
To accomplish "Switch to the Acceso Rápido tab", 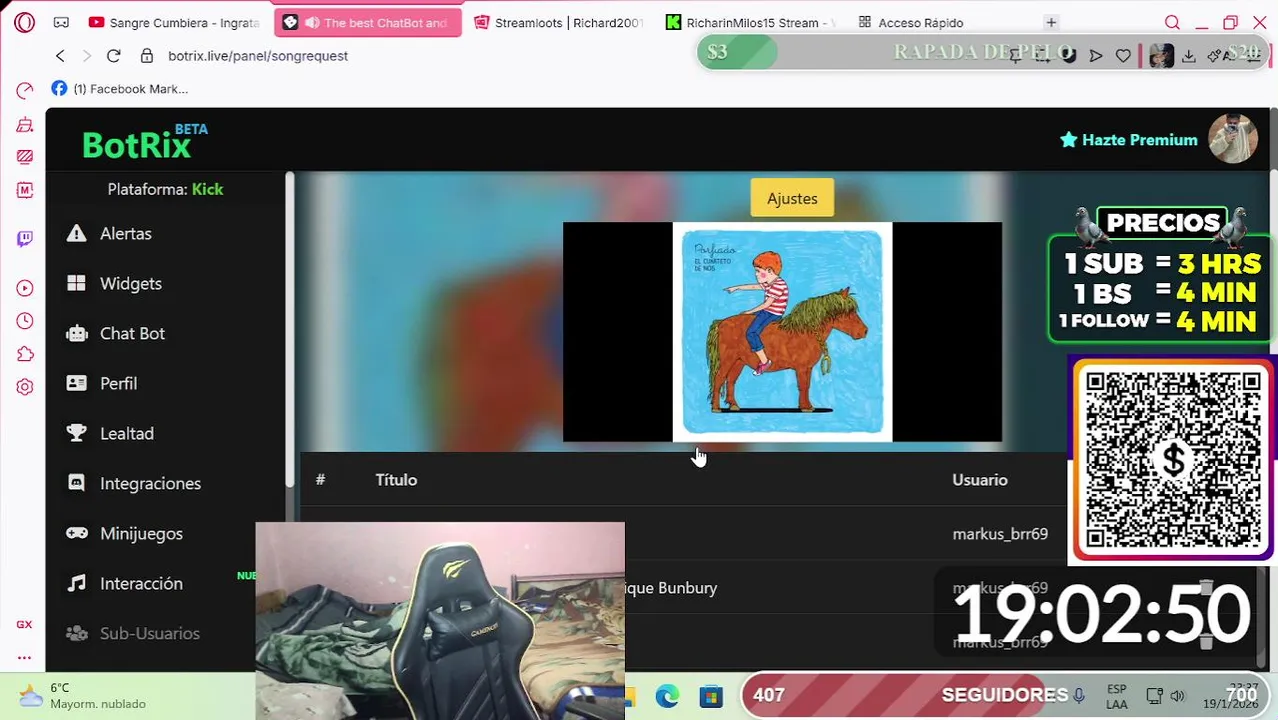I will pos(912,22).
